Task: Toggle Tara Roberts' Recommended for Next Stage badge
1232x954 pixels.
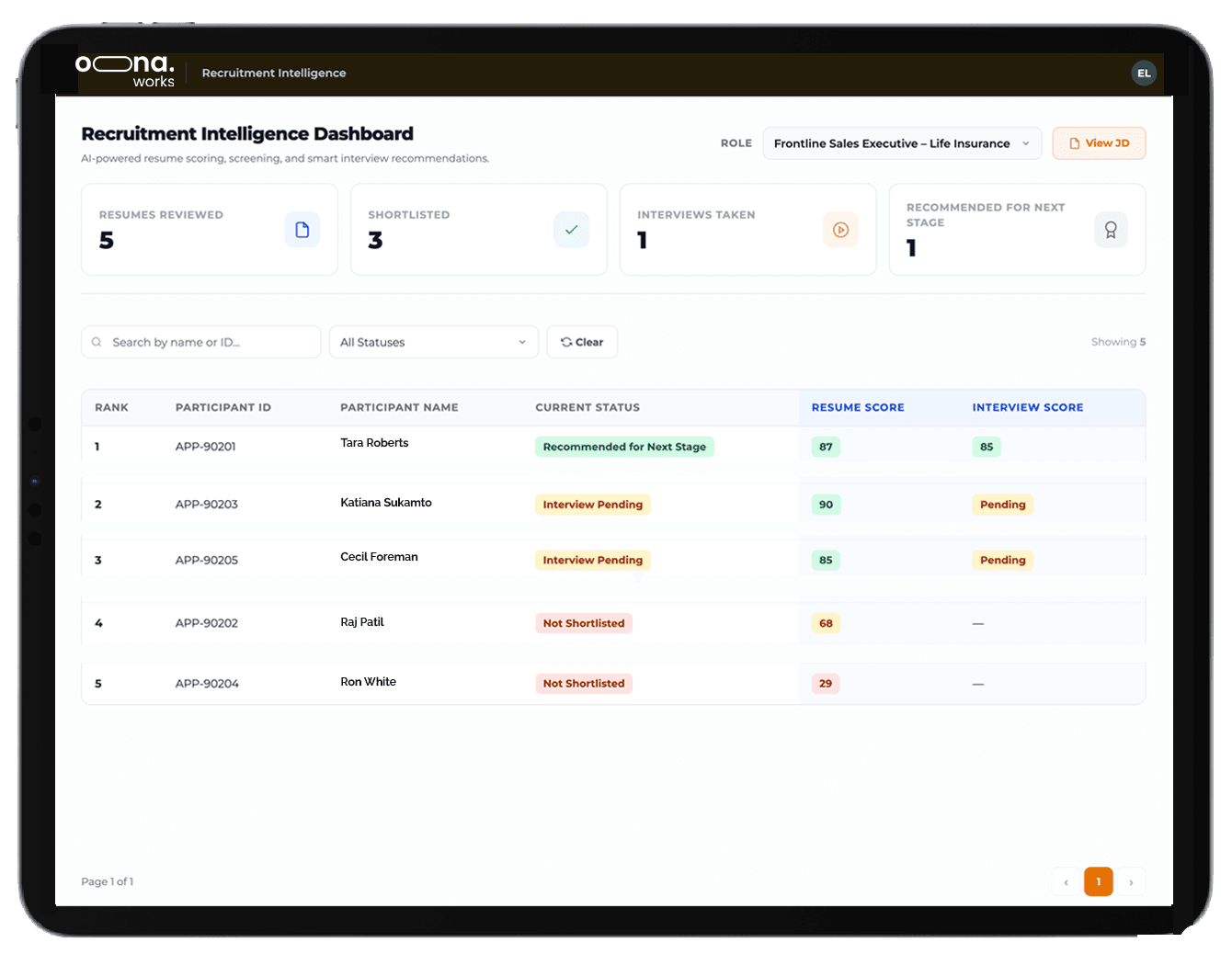Action: coord(624,447)
